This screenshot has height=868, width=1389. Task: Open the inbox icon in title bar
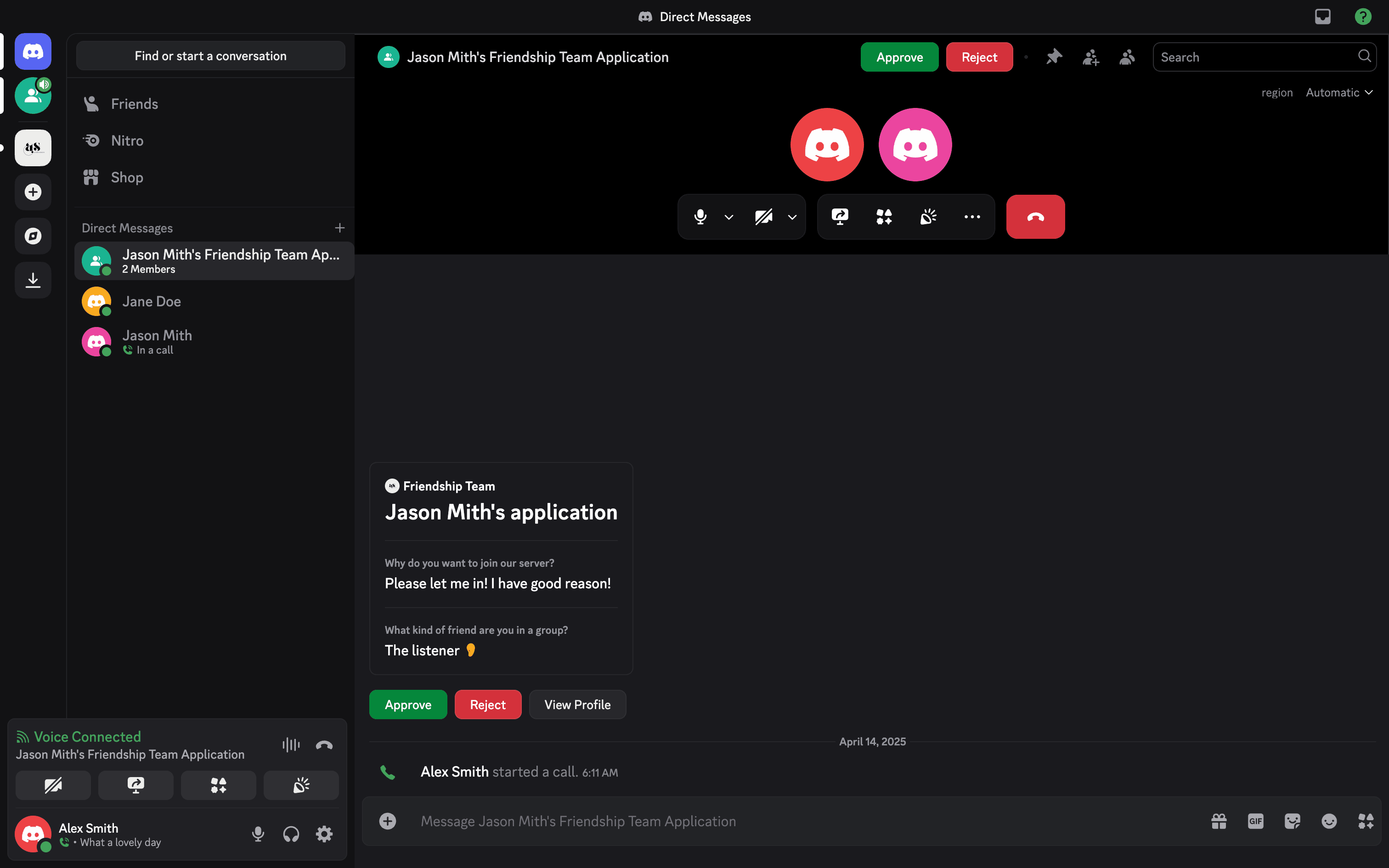click(1322, 17)
